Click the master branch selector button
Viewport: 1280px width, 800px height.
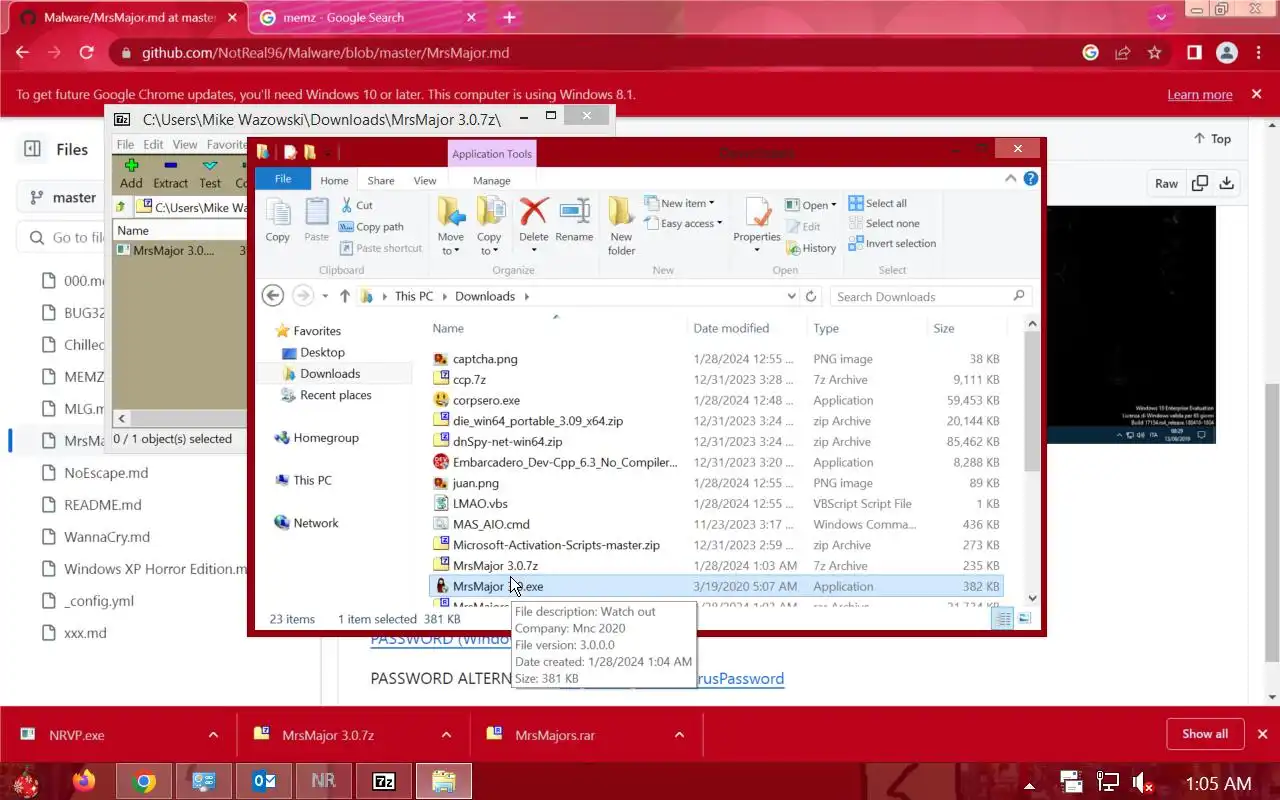[x=62, y=197]
